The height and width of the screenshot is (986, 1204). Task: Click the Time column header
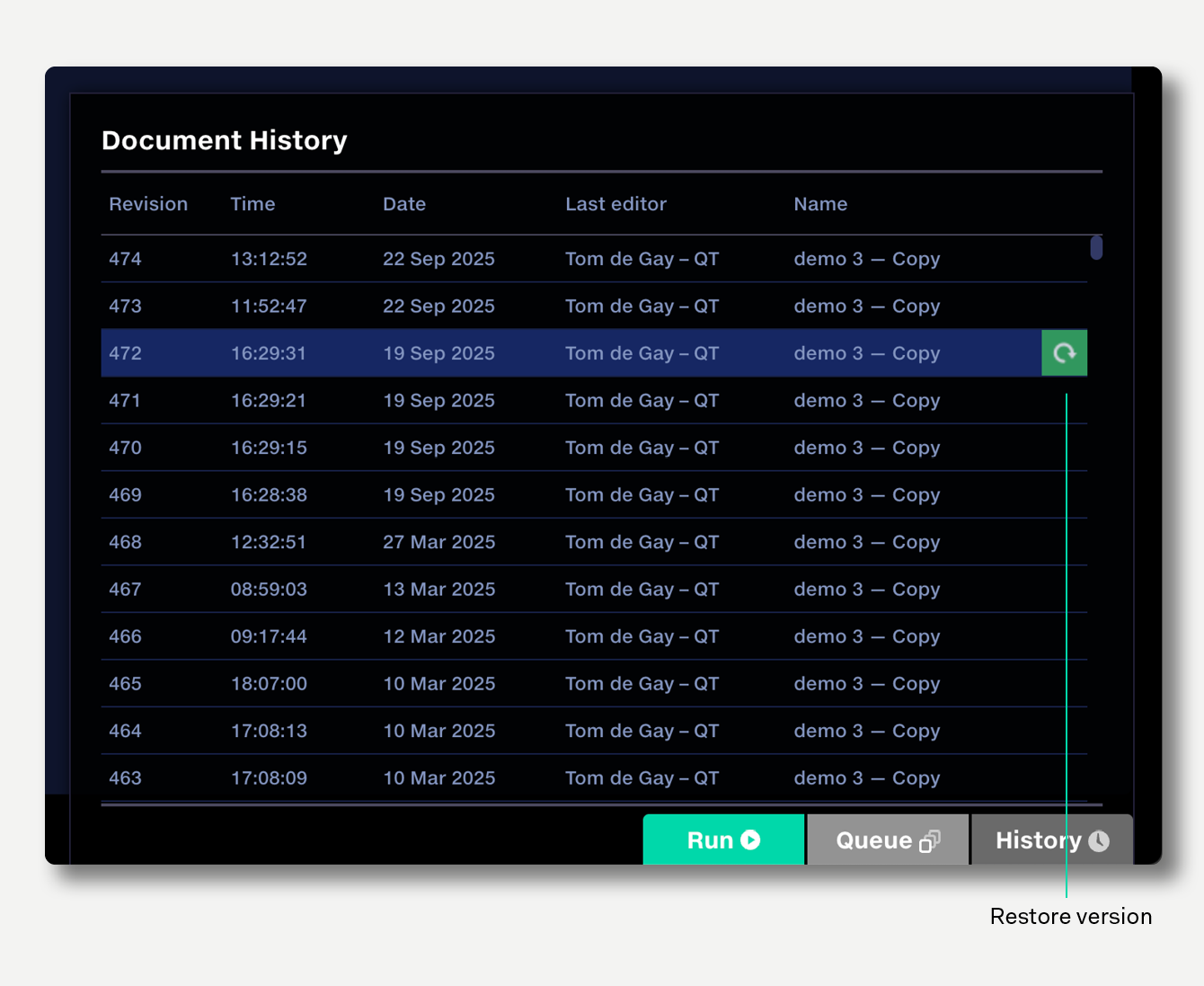click(252, 204)
